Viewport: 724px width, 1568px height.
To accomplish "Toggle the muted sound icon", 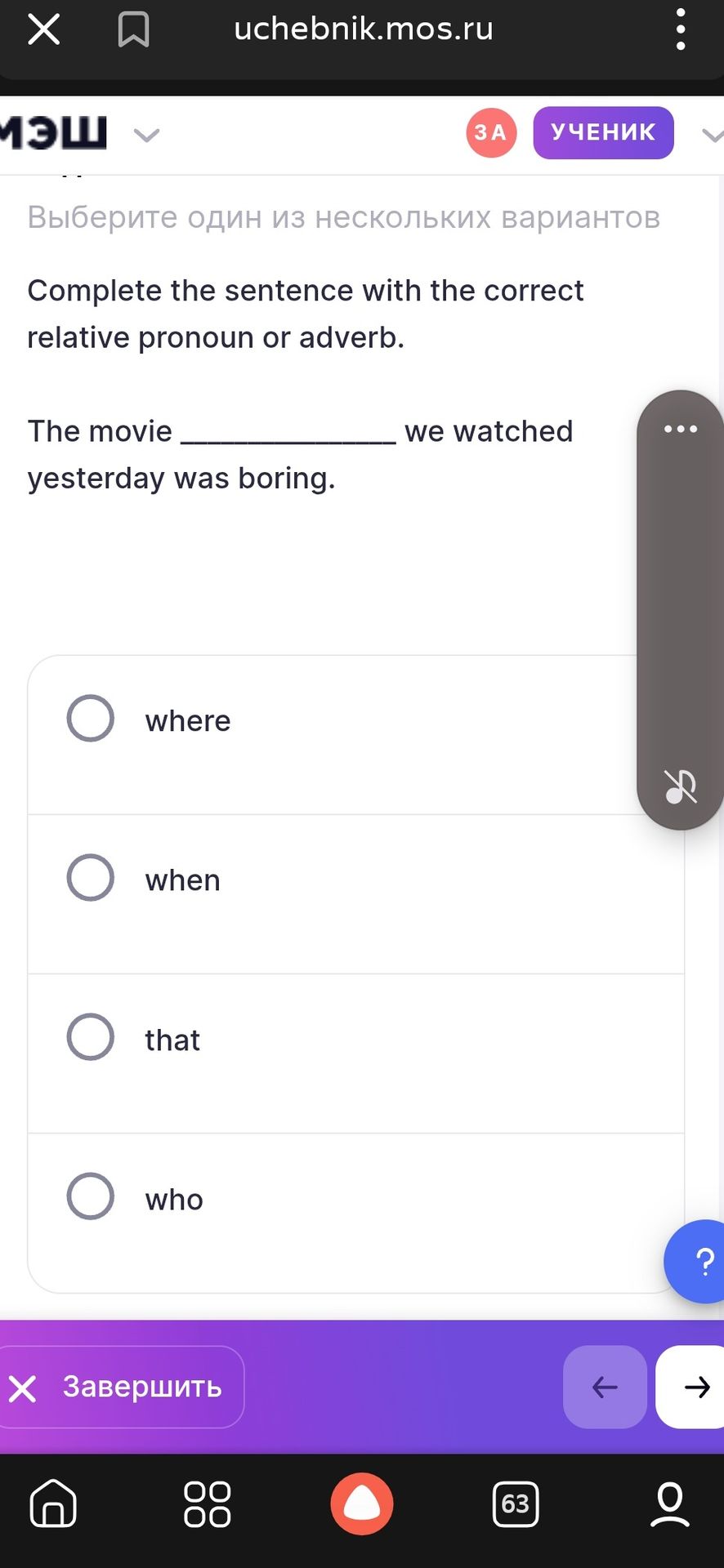I will point(680,787).
